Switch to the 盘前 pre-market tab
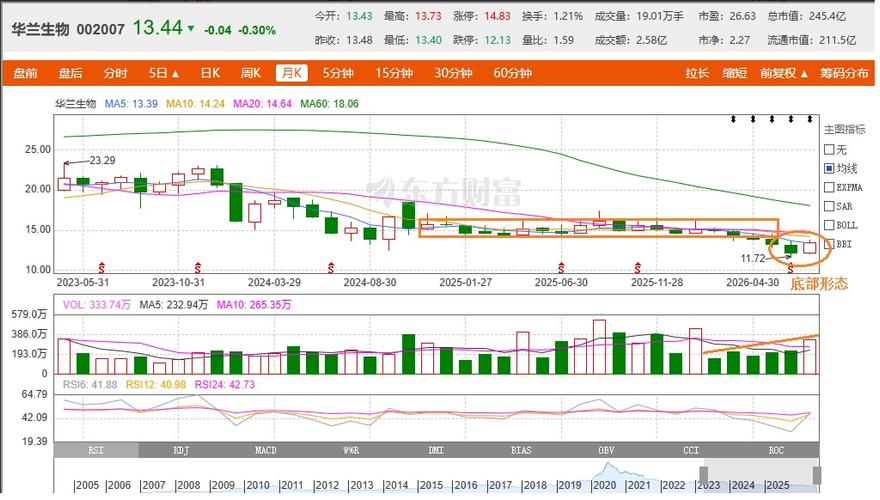Image resolution: width=880 pixels, height=500 pixels. coord(25,73)
